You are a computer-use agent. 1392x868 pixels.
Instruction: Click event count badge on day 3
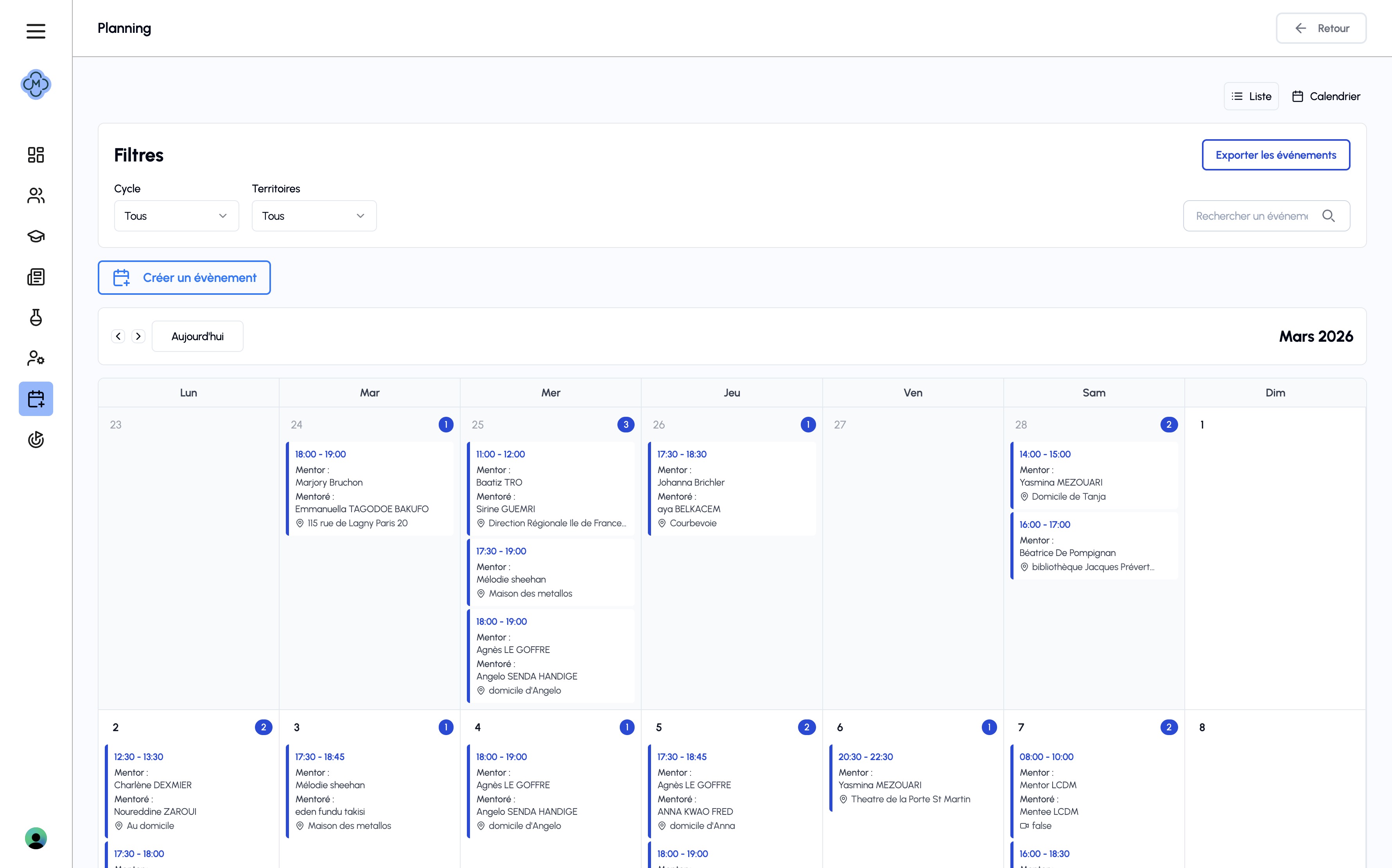click(446, 727)
